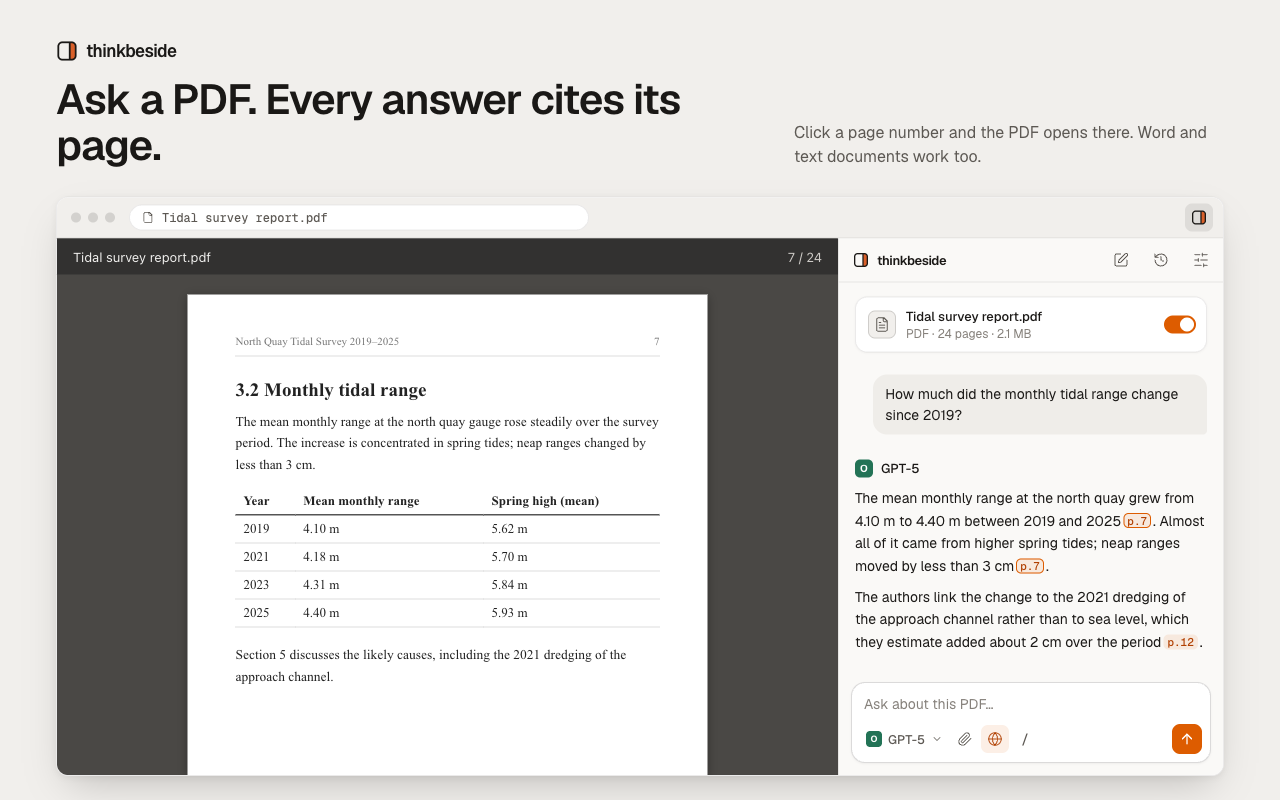The image size is (1280, 800).
Task: Click the 'Ask a PDF' headline
Action: (x=369, y=123)
